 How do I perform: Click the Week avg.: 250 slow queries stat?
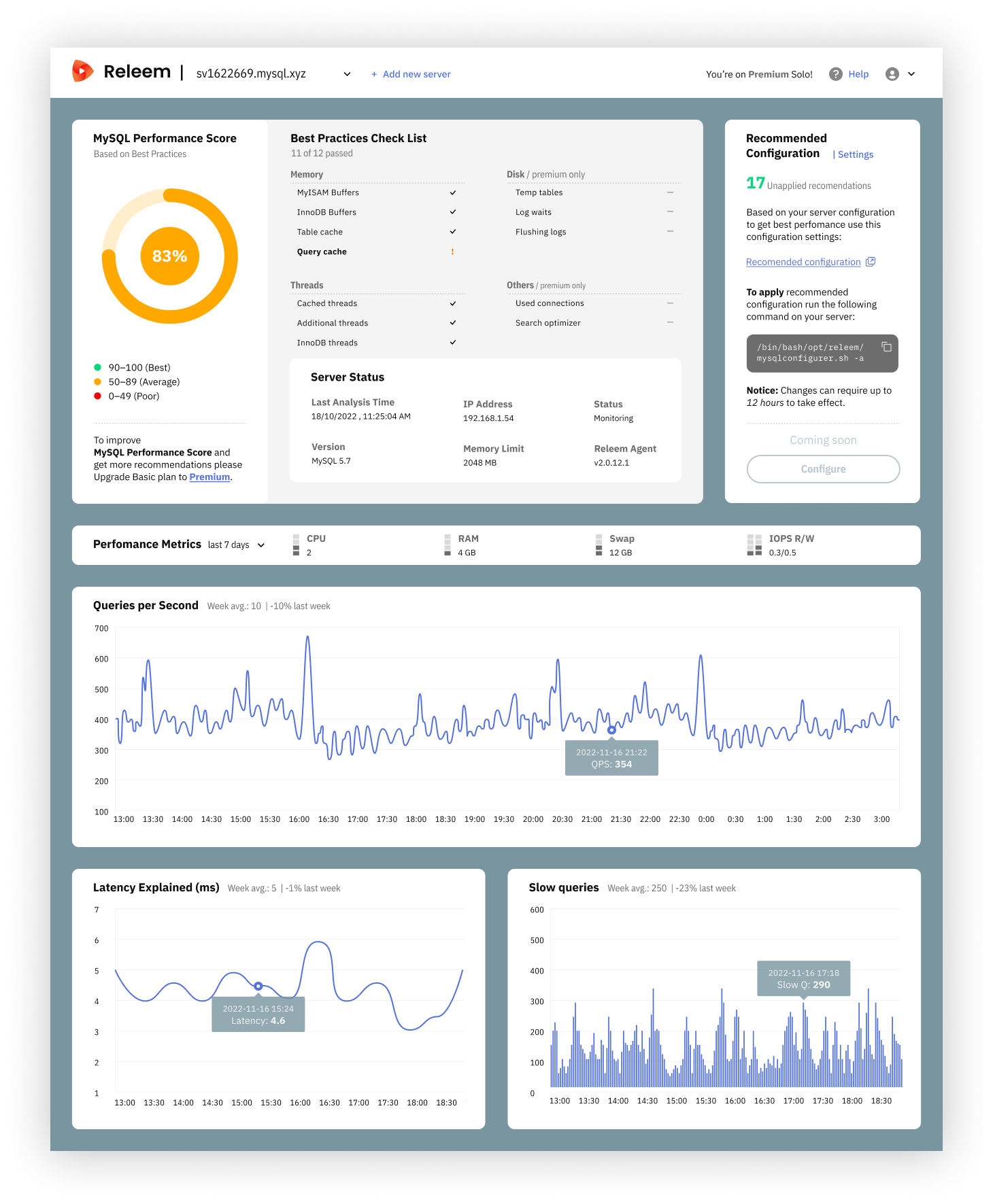pyautogui.click(x=637, y=889)
